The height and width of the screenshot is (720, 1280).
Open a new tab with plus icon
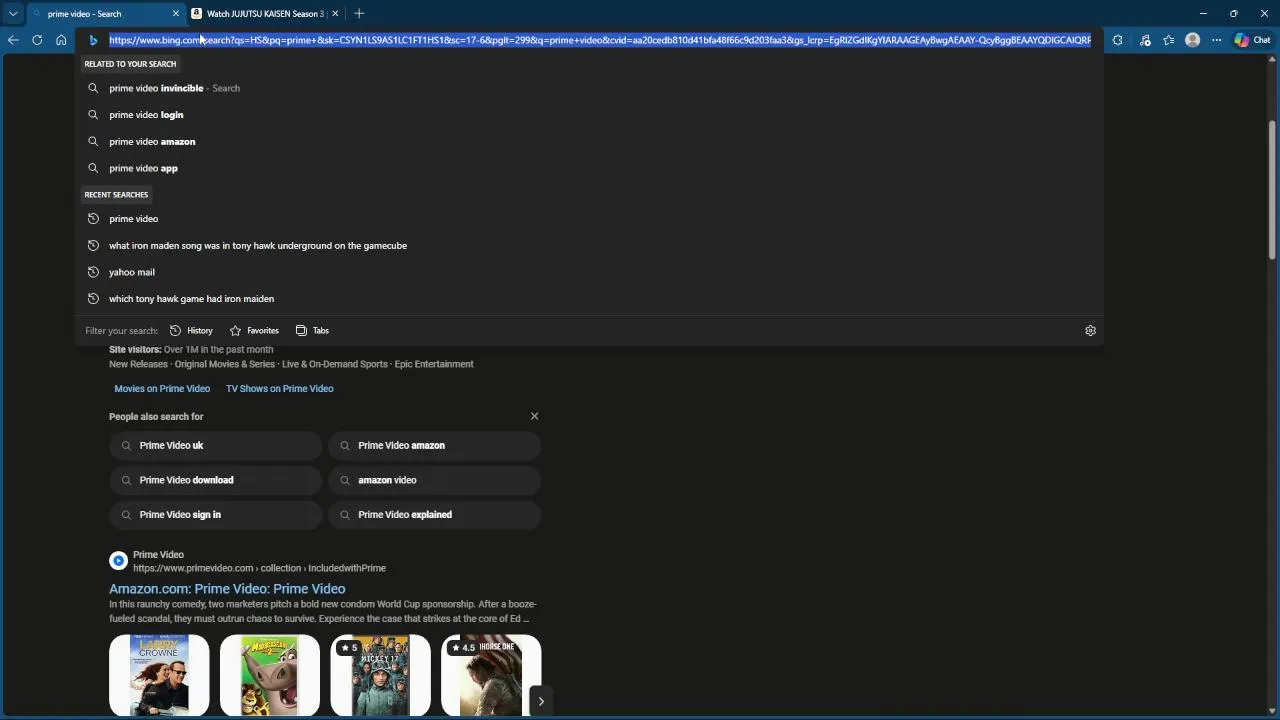click(x=359, y=13)
